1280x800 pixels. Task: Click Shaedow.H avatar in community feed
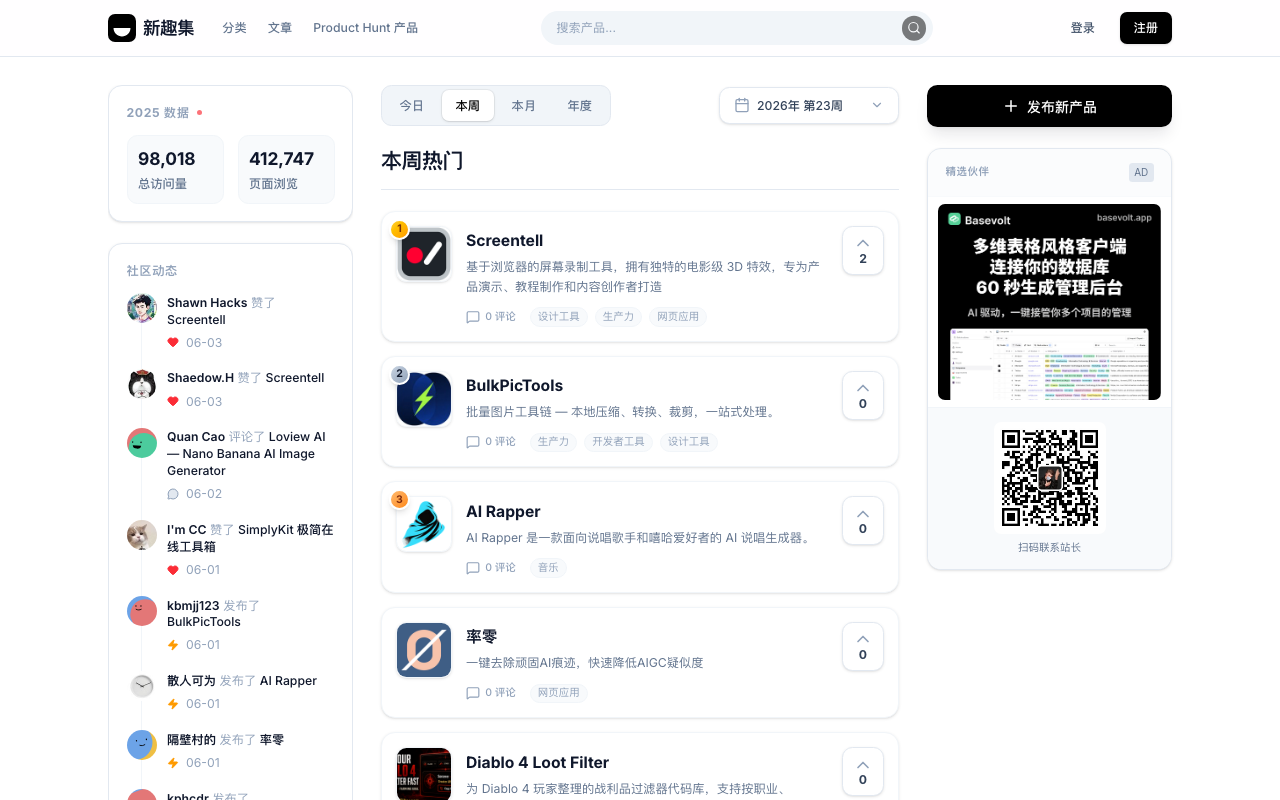click(142, 384)
